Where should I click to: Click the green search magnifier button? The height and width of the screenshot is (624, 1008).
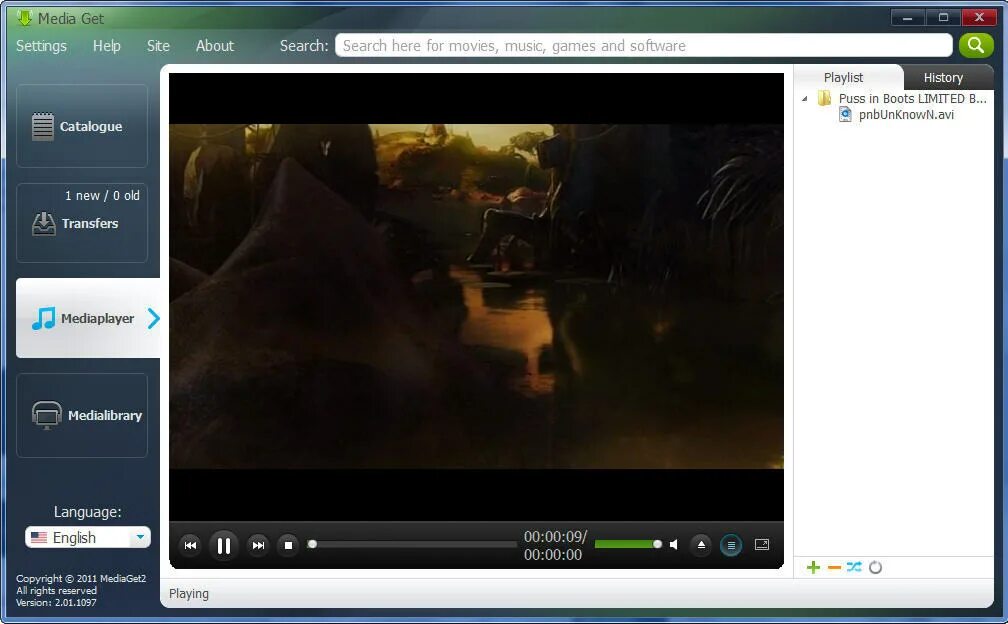(x=976, y=45)
